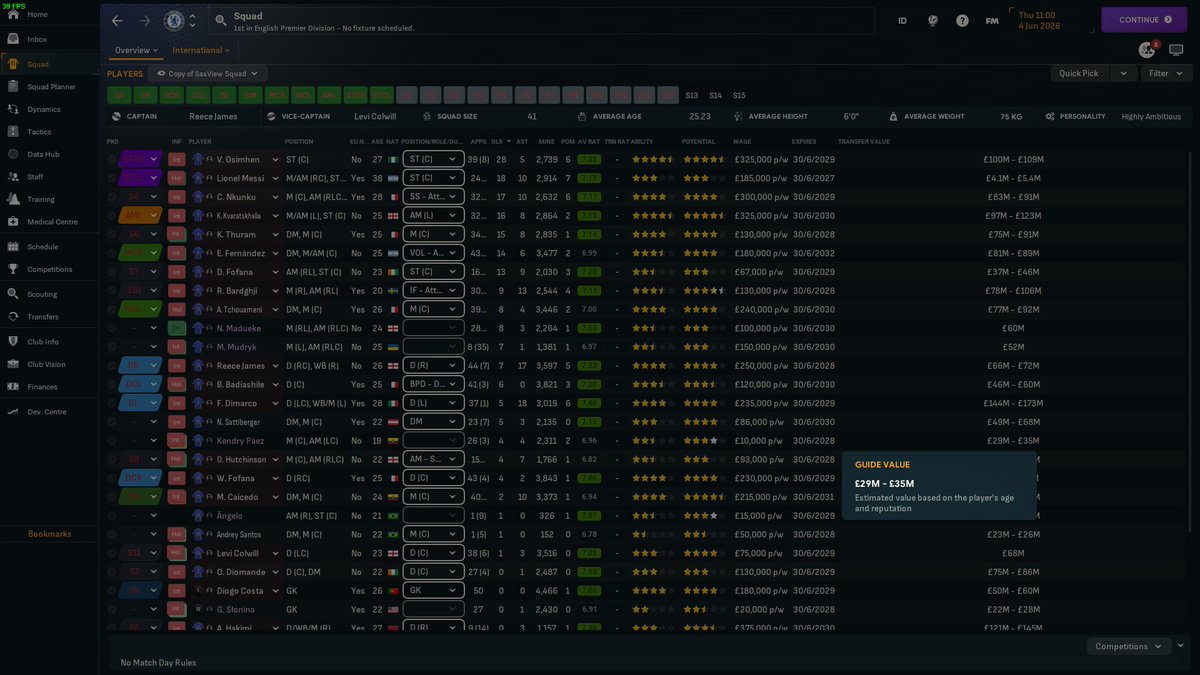
Task: Open the Tactics sidebar icon
Action: coord(13,132)
